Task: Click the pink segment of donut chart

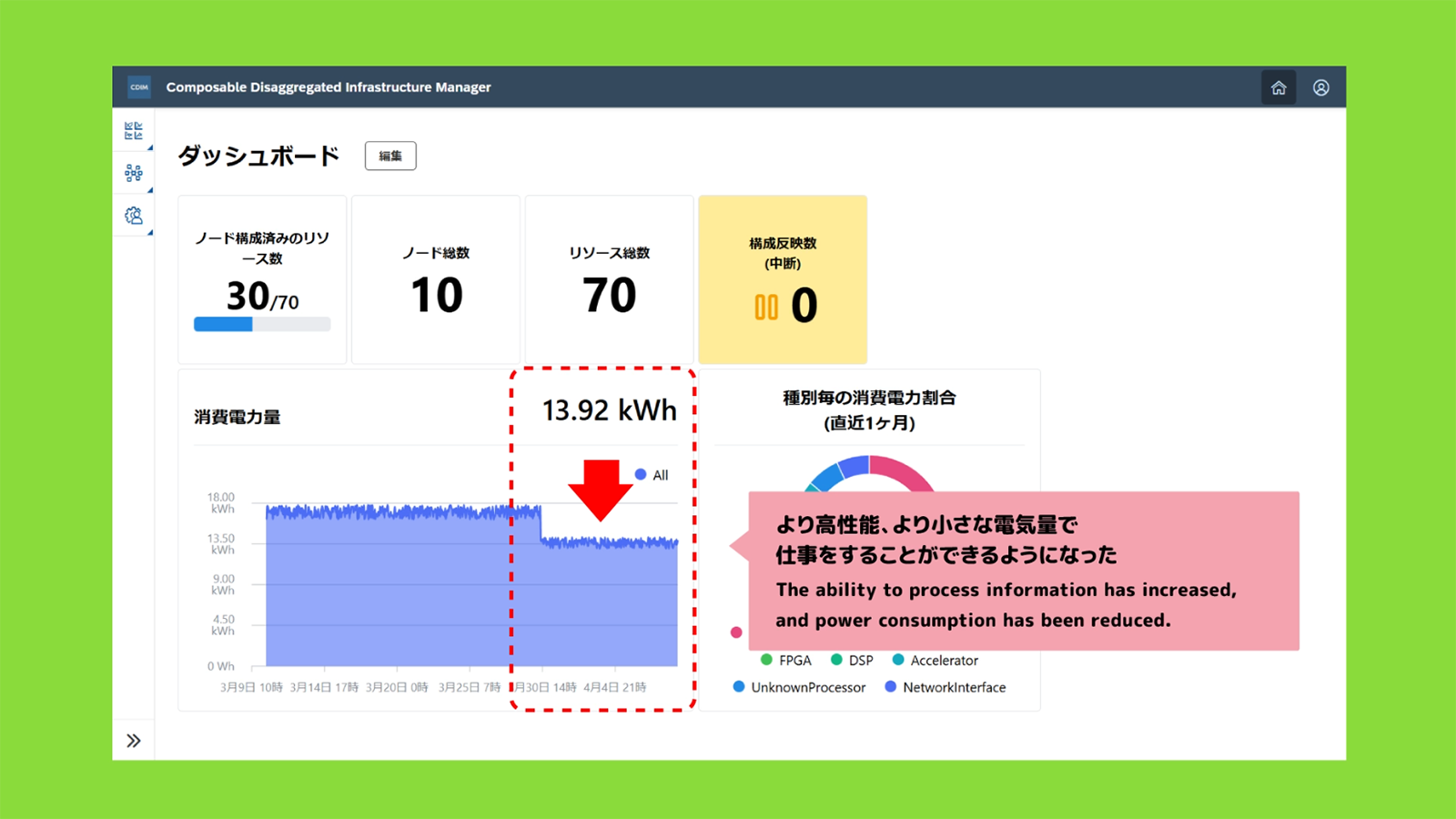Action: tap(903, 473)
